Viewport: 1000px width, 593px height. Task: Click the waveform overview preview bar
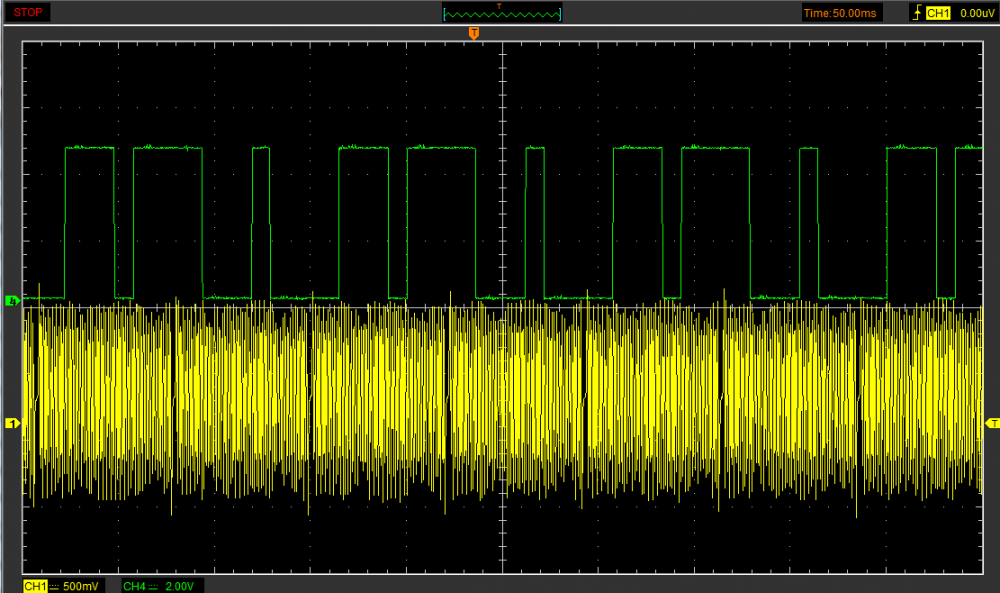tap(502, 14)
